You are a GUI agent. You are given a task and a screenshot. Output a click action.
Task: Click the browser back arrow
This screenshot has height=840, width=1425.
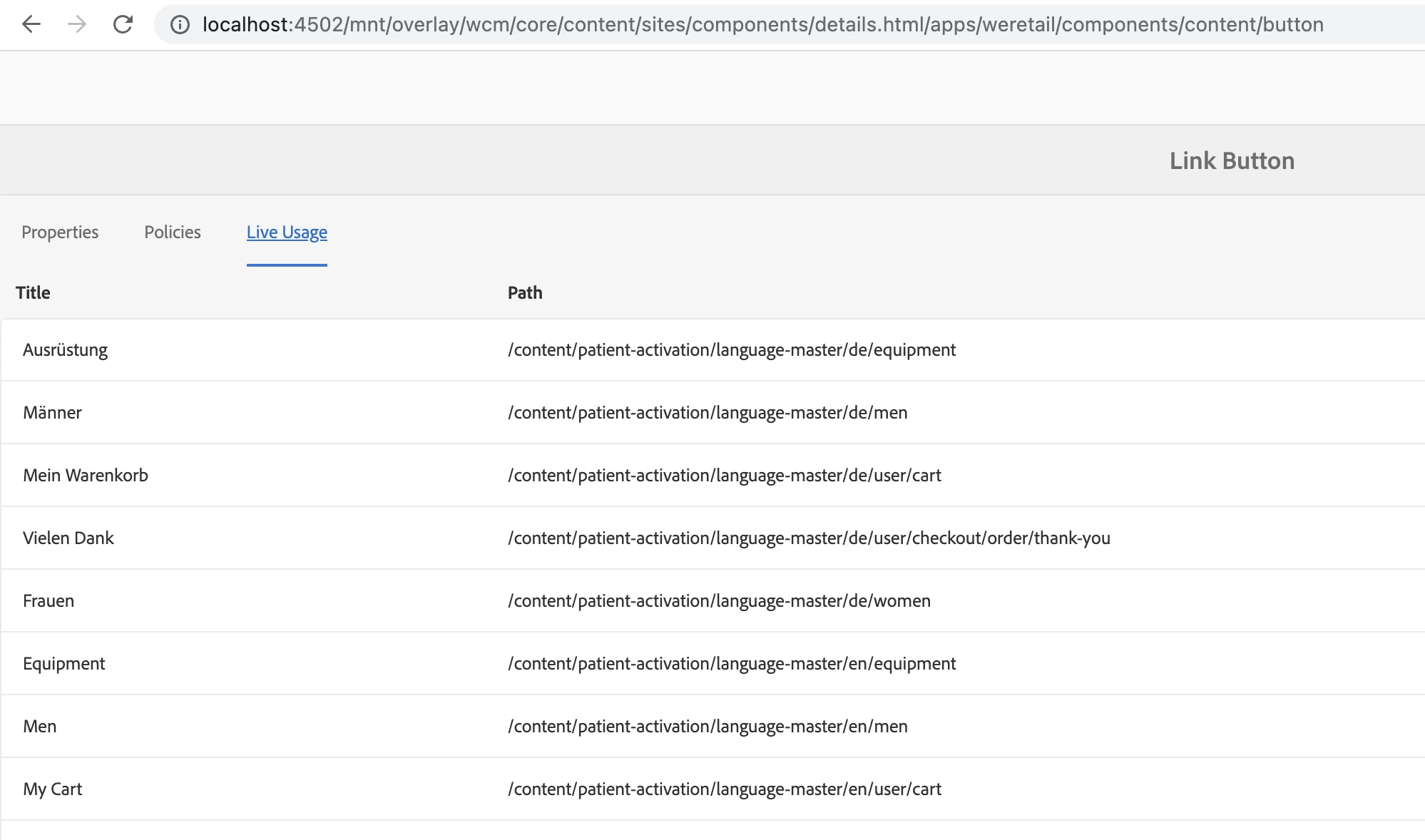point(31,24)
